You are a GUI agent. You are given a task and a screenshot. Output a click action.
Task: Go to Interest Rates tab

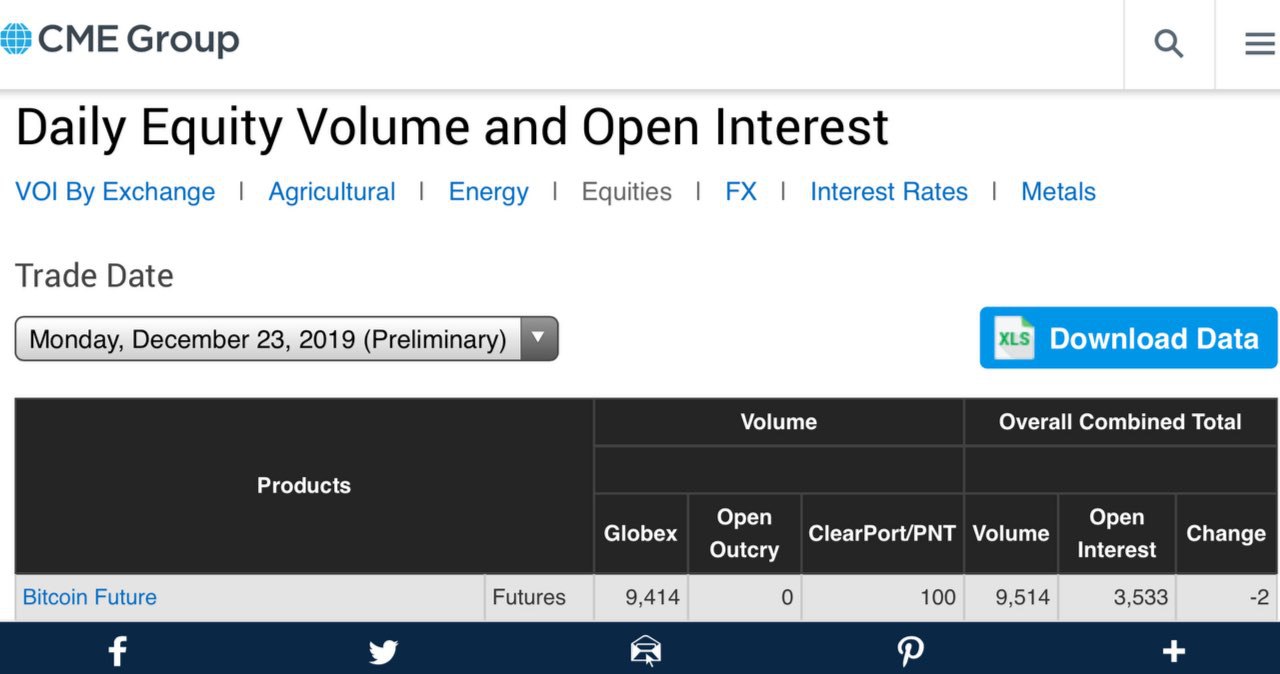pyautogui.click(x=889, y=192)
